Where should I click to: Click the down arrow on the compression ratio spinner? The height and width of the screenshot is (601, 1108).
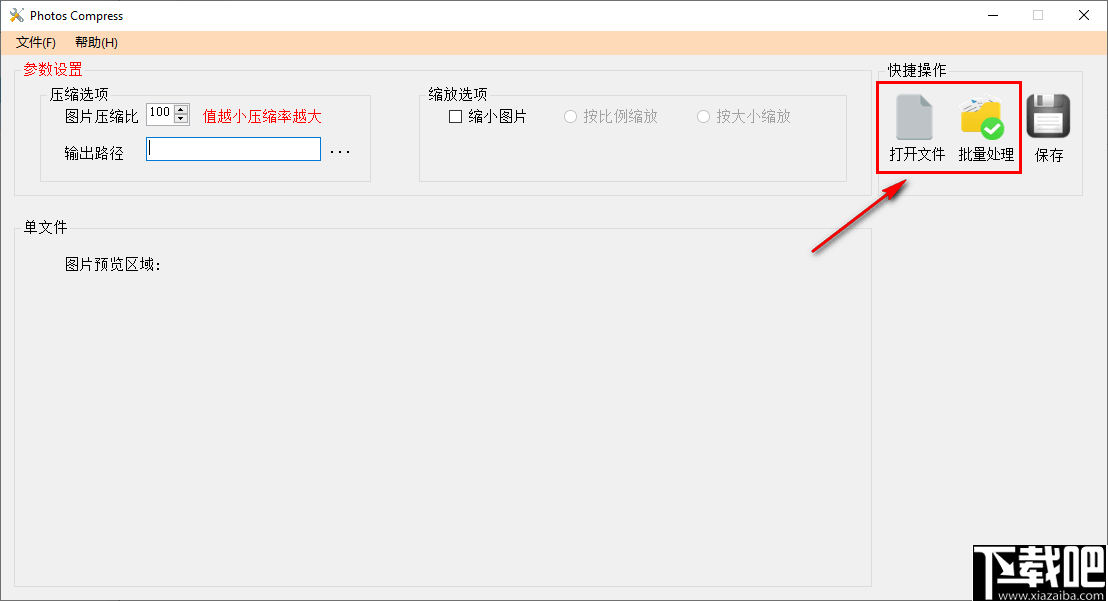[180, 120]
